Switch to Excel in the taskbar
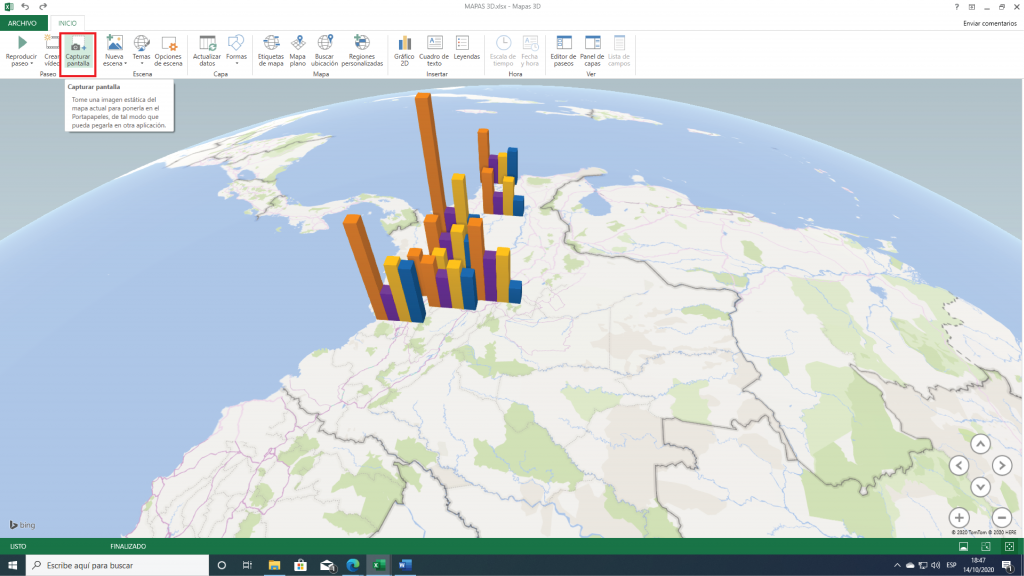The image size is (1024, 576). point(379,566)
